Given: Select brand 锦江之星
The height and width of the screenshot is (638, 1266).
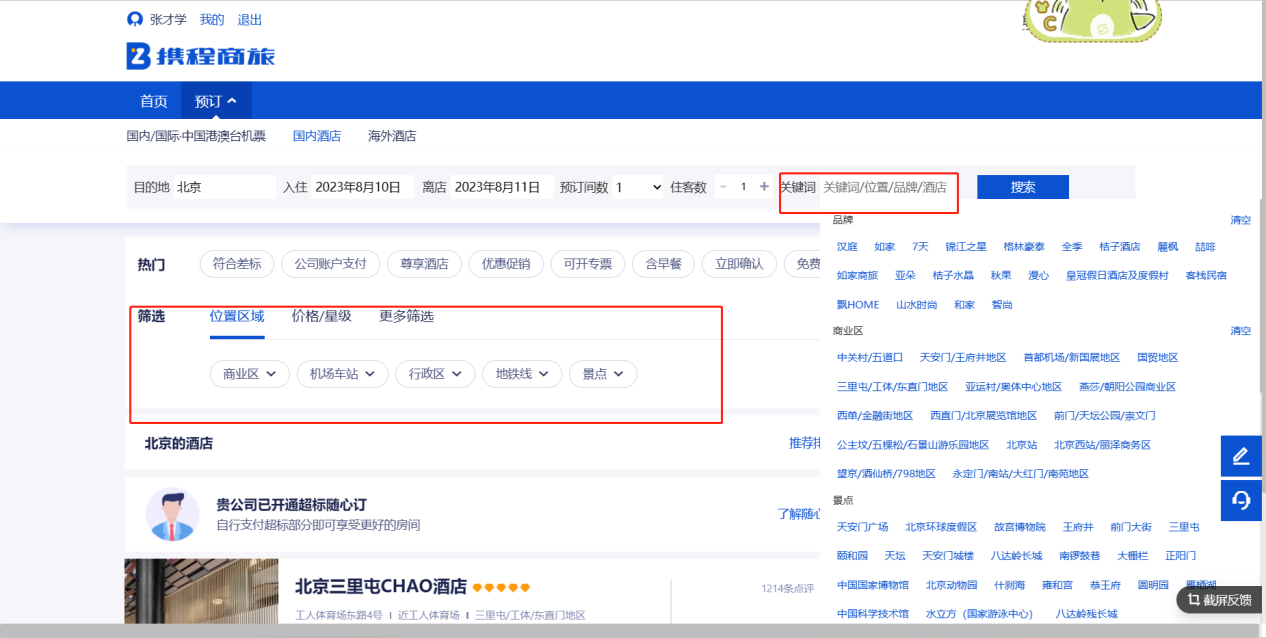Looking at the screenshot, I should pyautogui.click(x=966, y=246).
